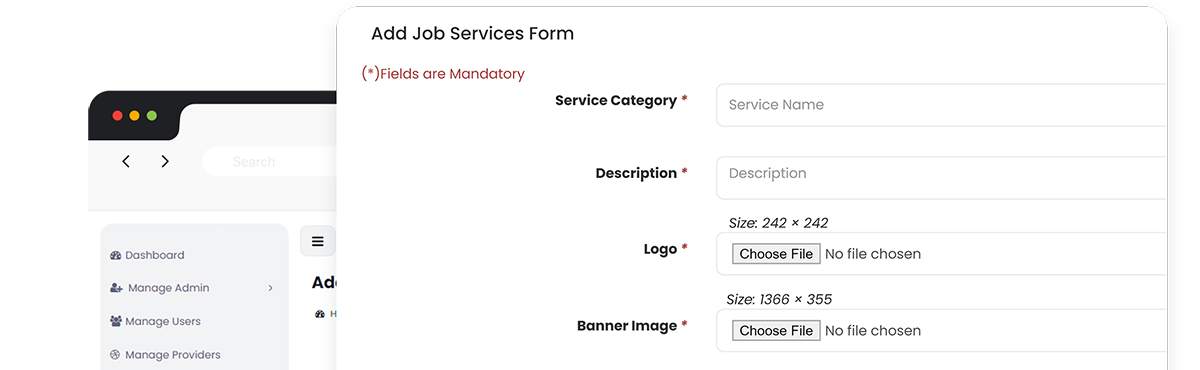Click the browser forward arrow
Image resolution: width=1200 pixels, height=370 pixels.
(x=165, y=161)
